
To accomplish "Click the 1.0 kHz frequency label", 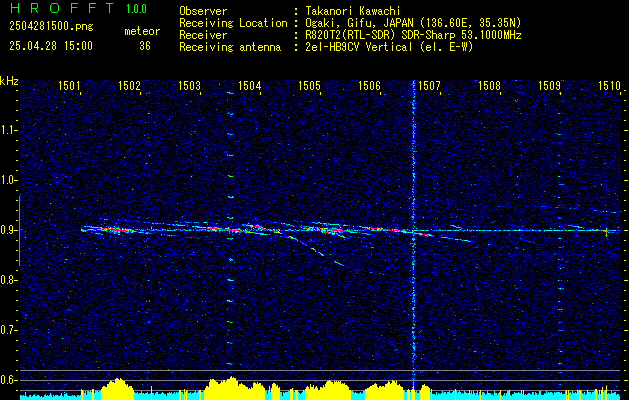I will click(x=8, y=180).
